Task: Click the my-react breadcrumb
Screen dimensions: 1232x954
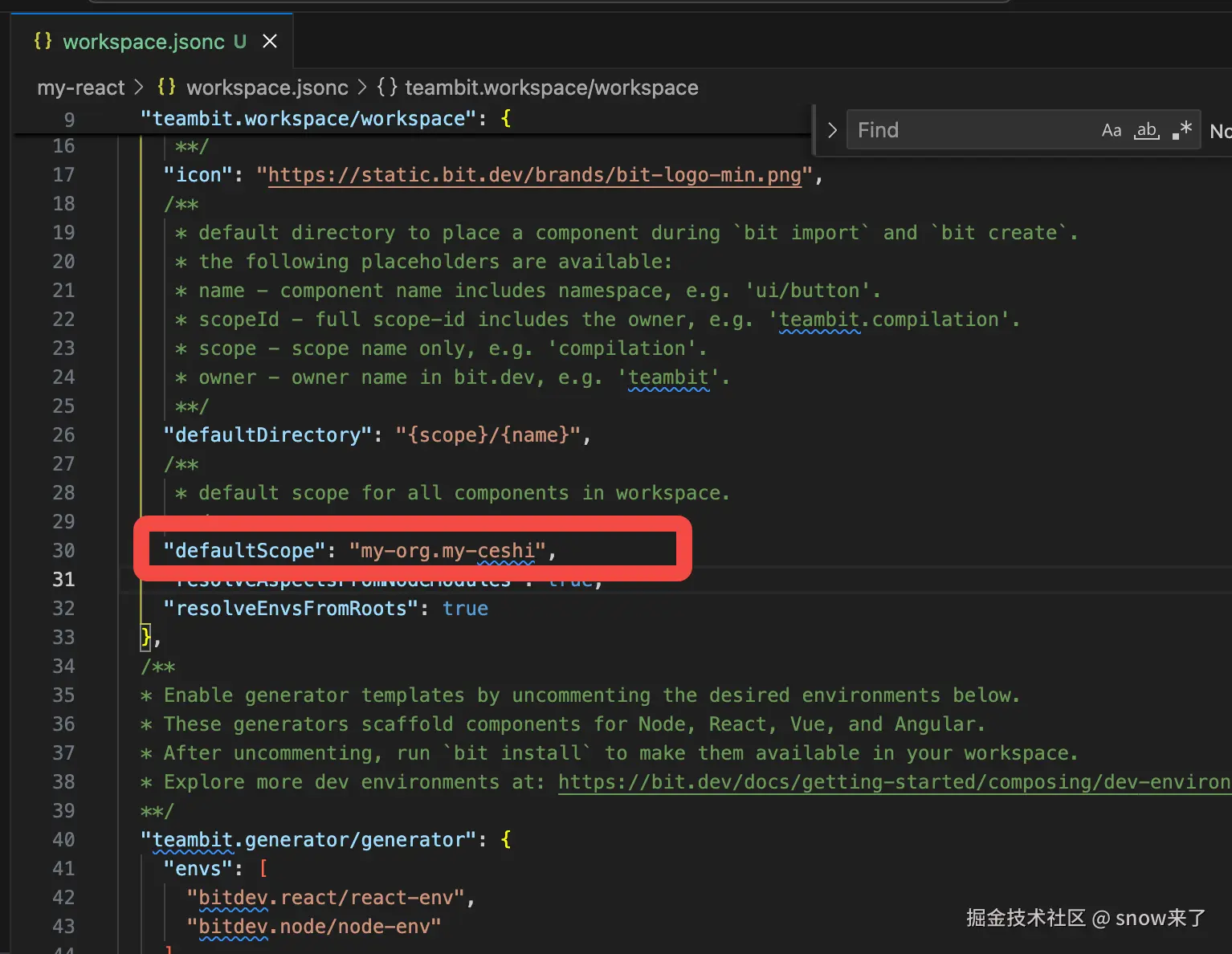Action: pyautogui.click(x=81, y=88)
